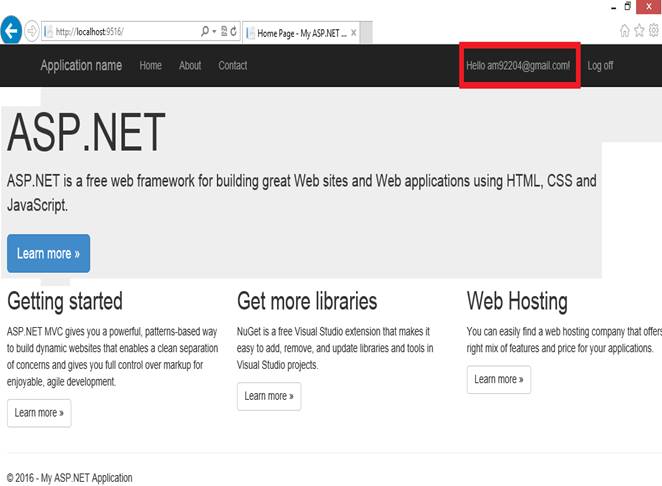Click the browser forward arrow button

coord(32,31)
